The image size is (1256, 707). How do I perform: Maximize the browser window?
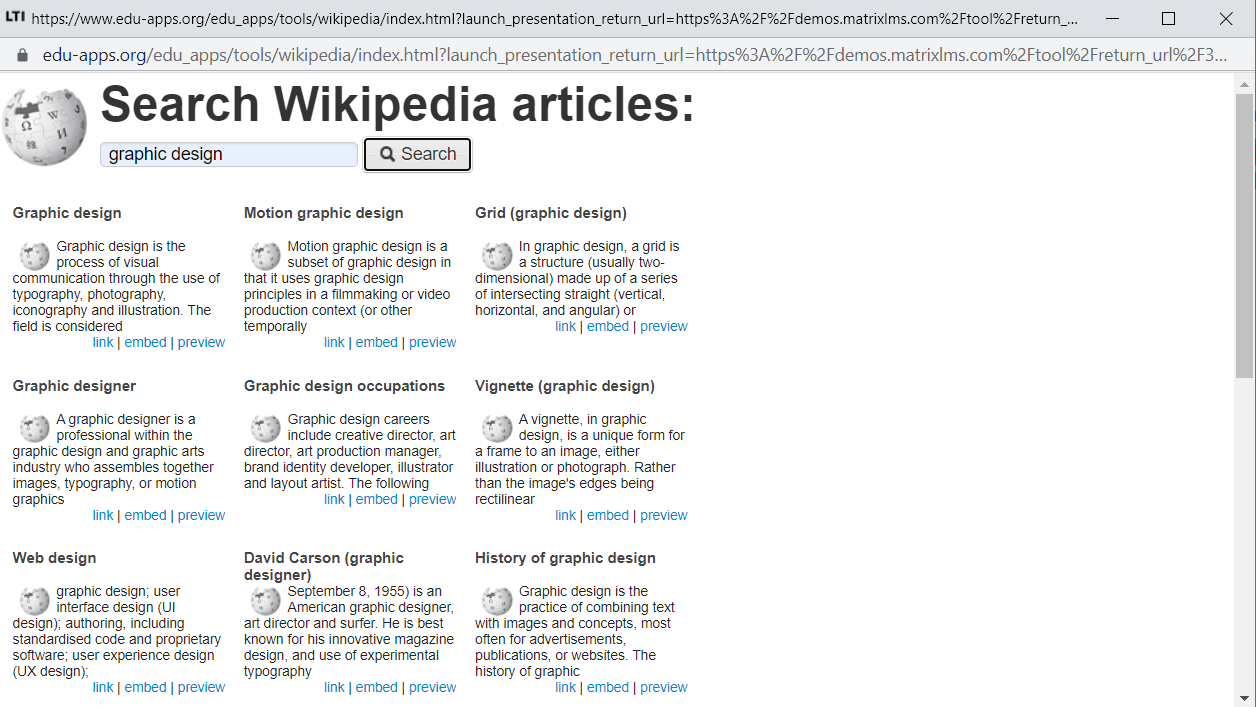point(1168,18)
